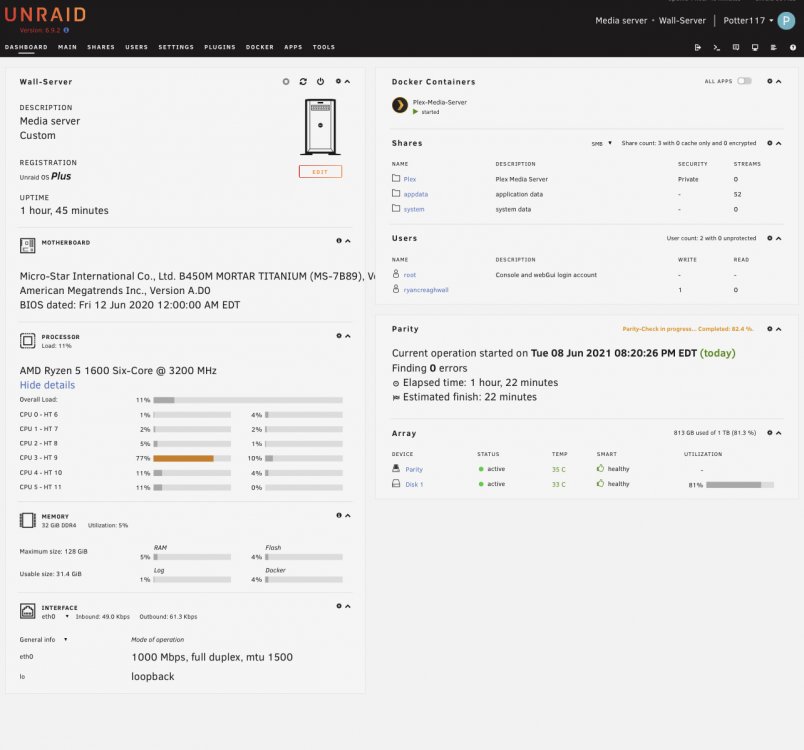Open Docker Containers settings gear
804x750 pixels.
(770, 81)
